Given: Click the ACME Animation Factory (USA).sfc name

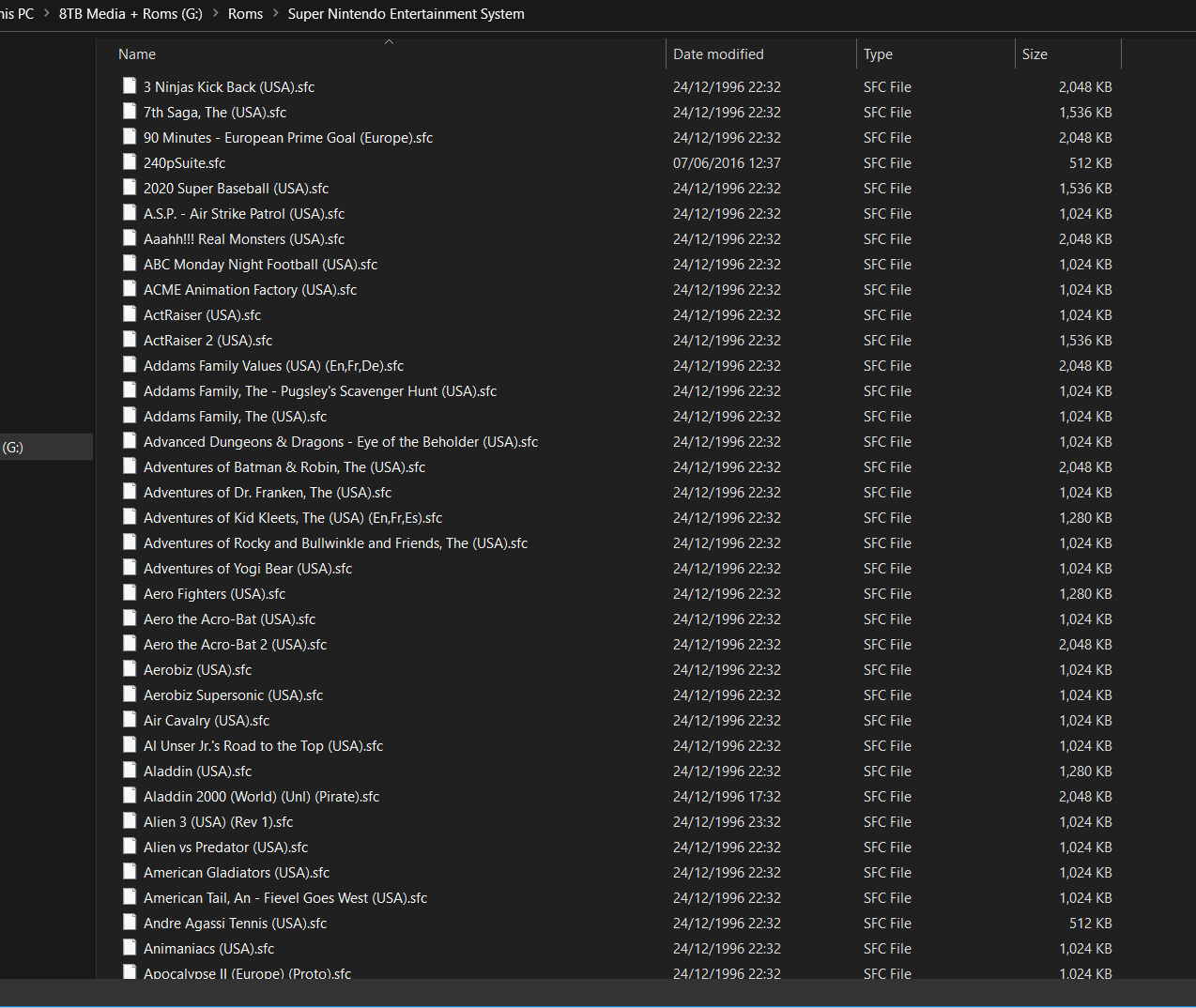Looking at the screenshot, I should pyautogui.click(x=251, y=289).
